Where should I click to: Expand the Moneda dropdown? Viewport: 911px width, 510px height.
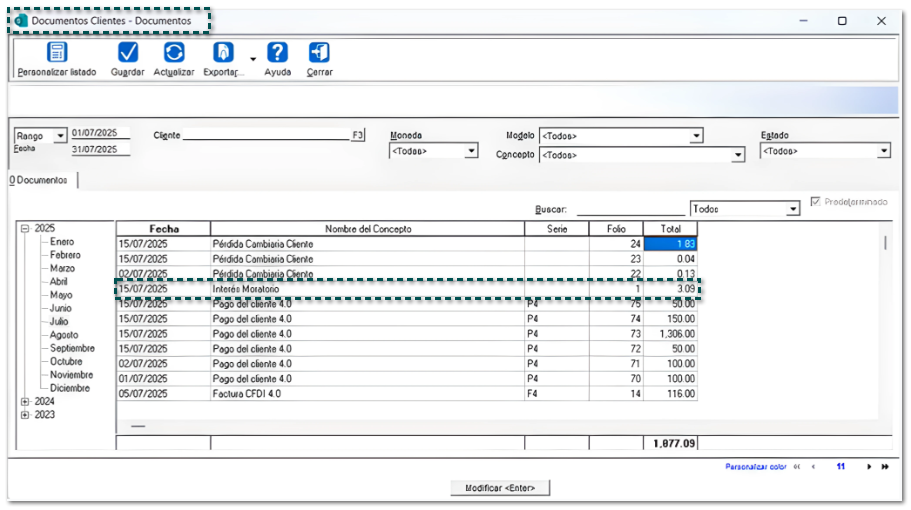pyautogui.click(x=471, y=152)
